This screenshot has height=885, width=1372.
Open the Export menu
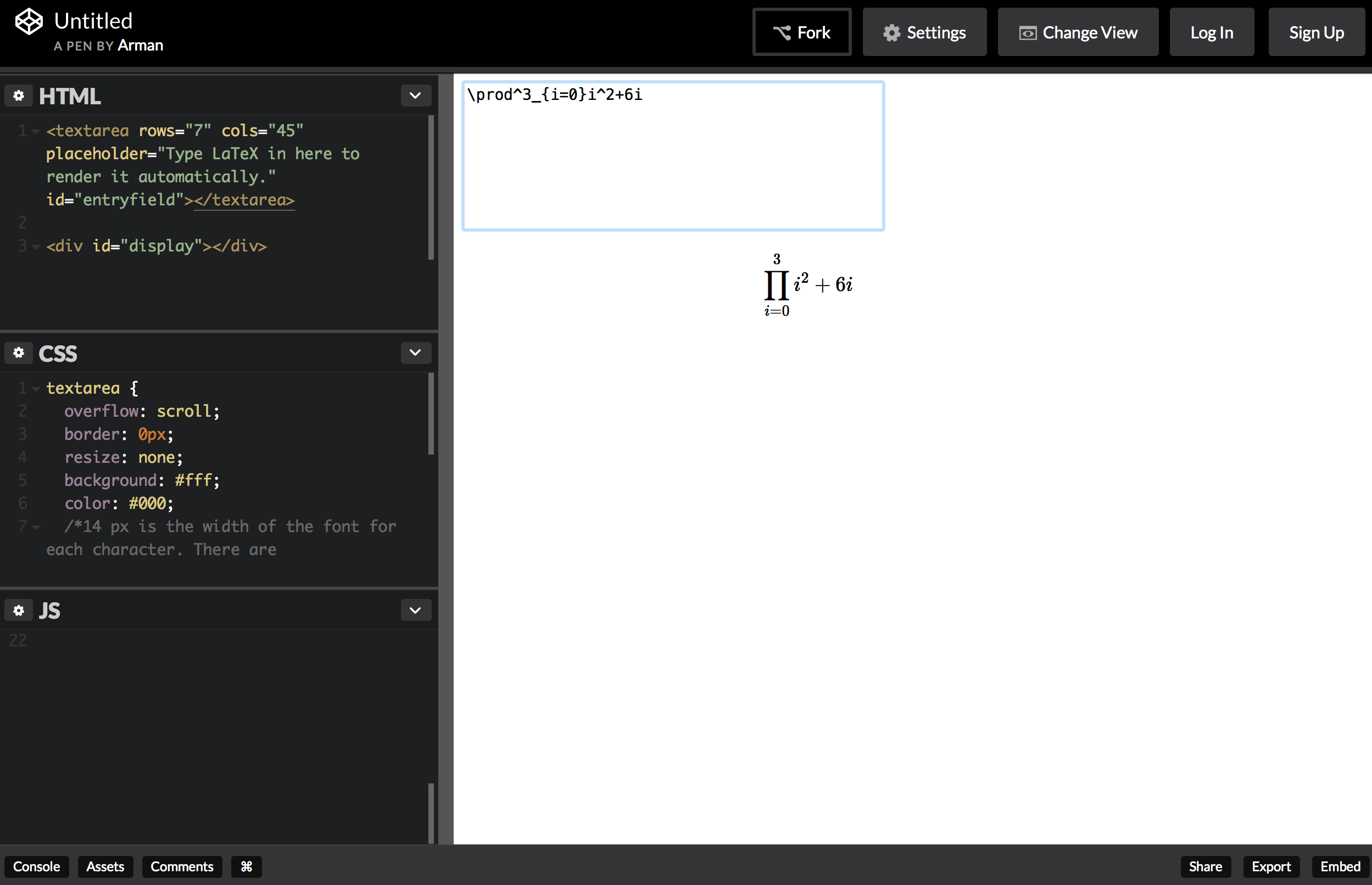click(1271, 867)
